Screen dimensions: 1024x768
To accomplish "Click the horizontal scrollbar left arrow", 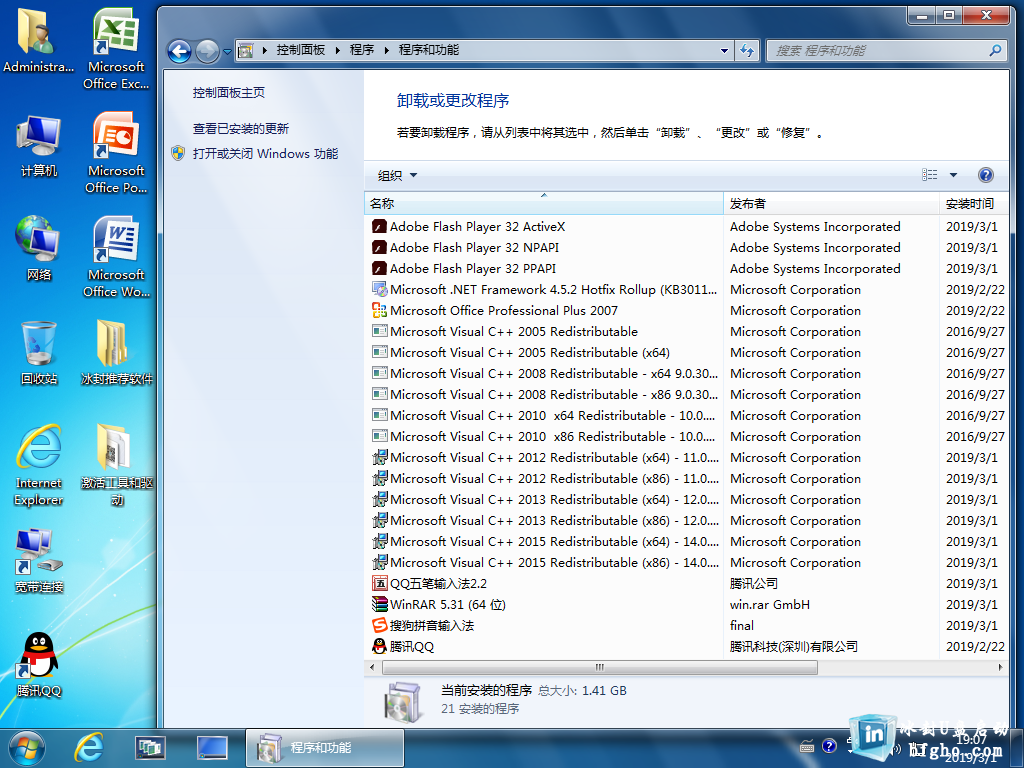I will click(x=372, y=667).
